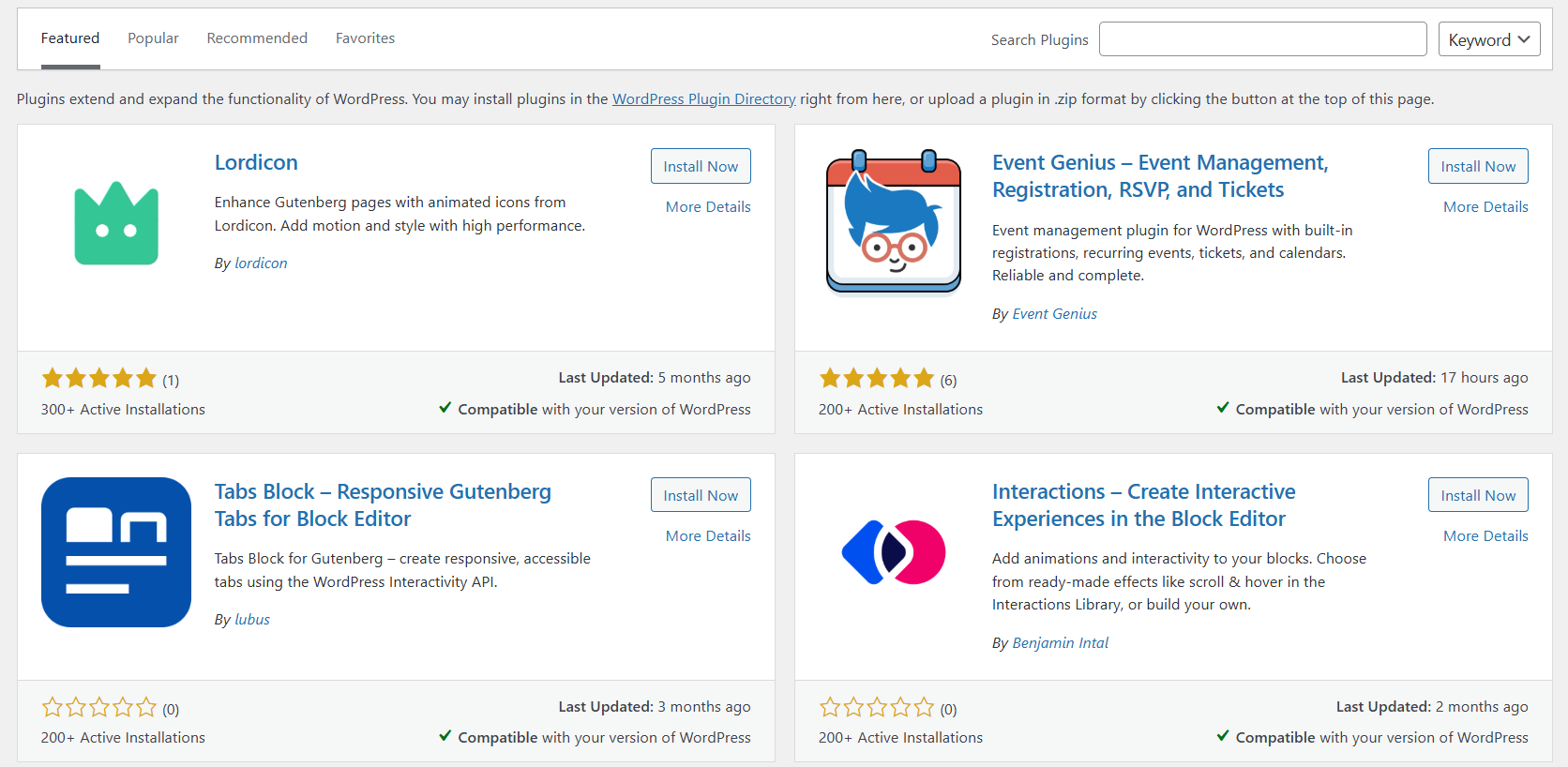
Task: Click the Event Genius calendar mascot icon
Action: (894, 222)
